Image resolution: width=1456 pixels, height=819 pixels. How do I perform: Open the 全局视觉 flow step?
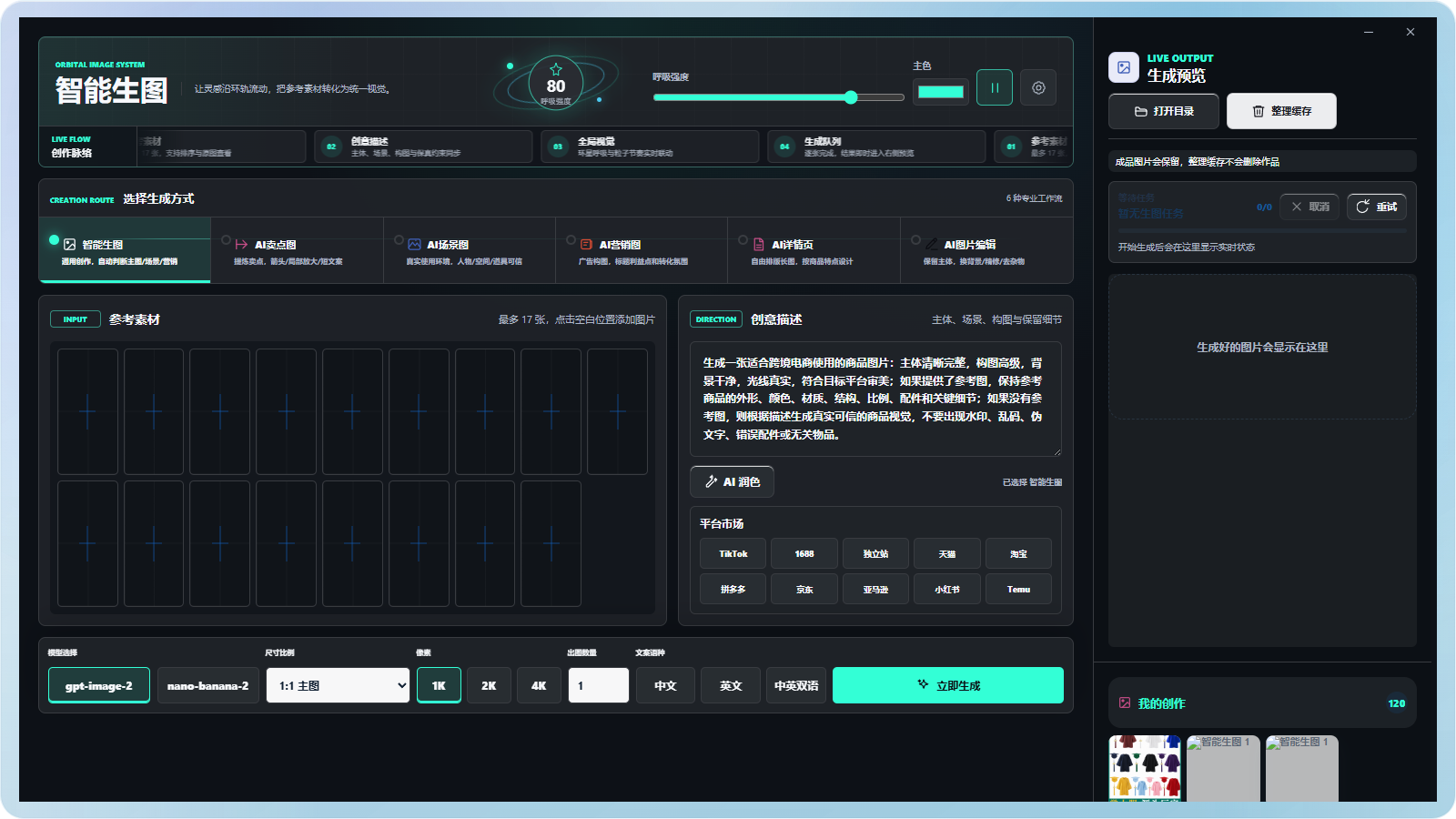click(650, 147)
